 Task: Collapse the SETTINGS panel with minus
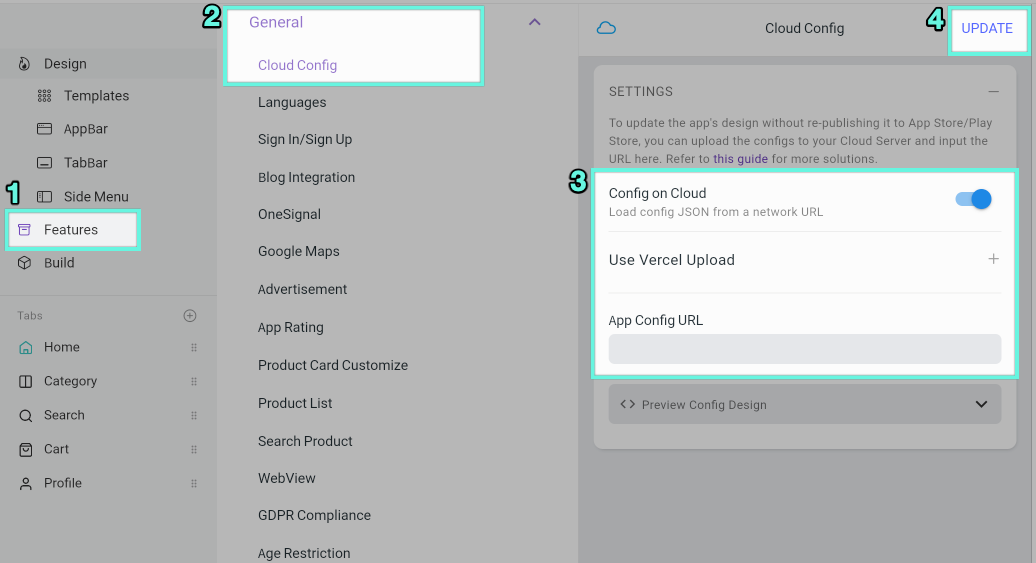(x=993, y=91)
